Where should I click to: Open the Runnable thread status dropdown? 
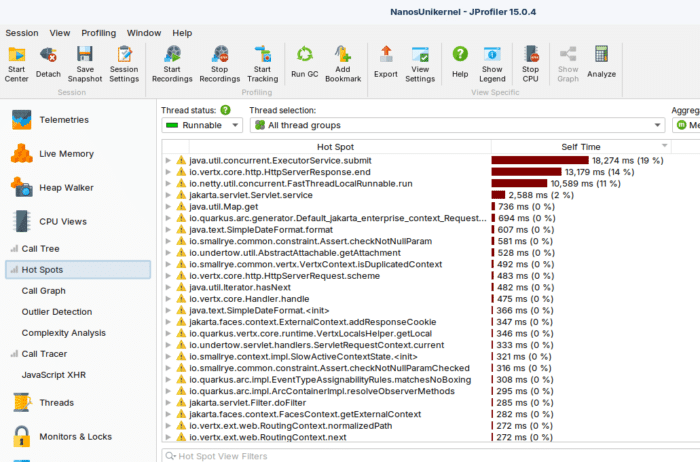point(202,125)
